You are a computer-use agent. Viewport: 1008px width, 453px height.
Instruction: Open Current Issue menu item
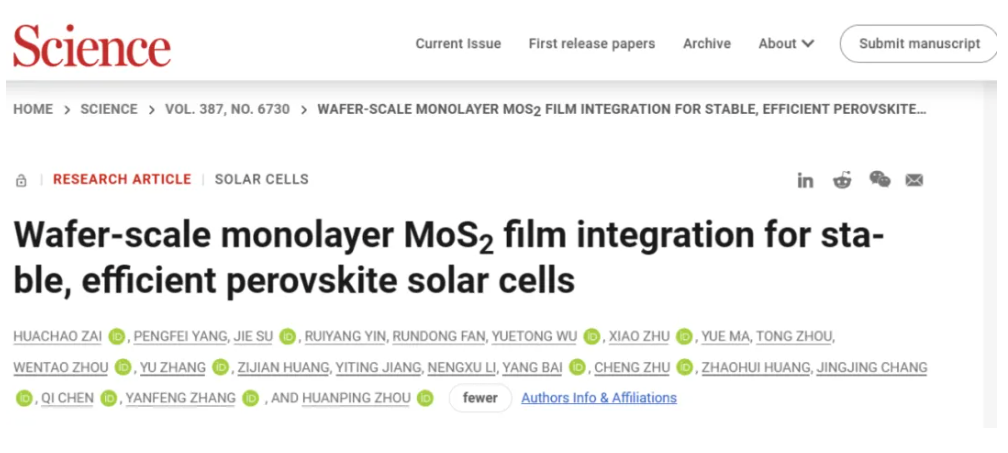(x=458, y=44)
